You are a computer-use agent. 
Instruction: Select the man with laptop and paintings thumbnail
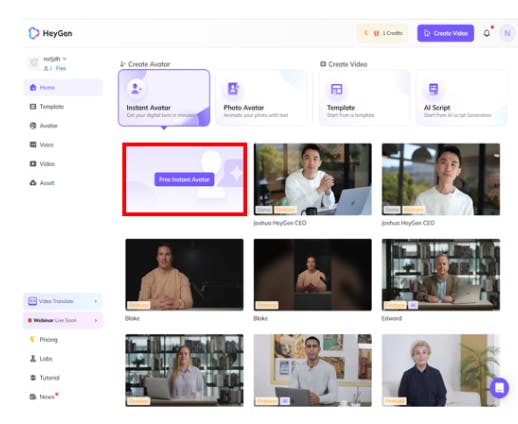[x=313, y=370]
